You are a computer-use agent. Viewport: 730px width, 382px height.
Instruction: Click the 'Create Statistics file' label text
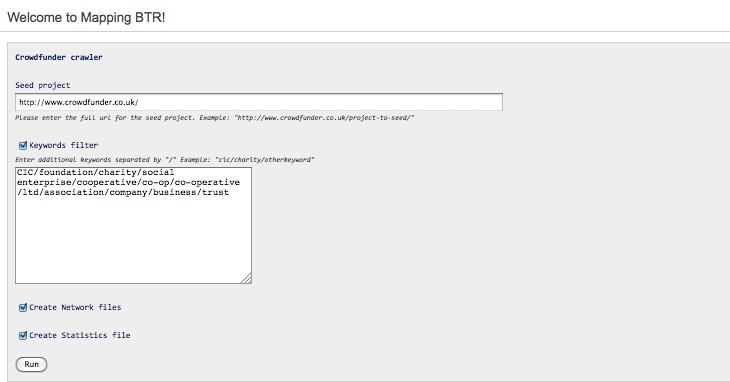tap(80, 335)
